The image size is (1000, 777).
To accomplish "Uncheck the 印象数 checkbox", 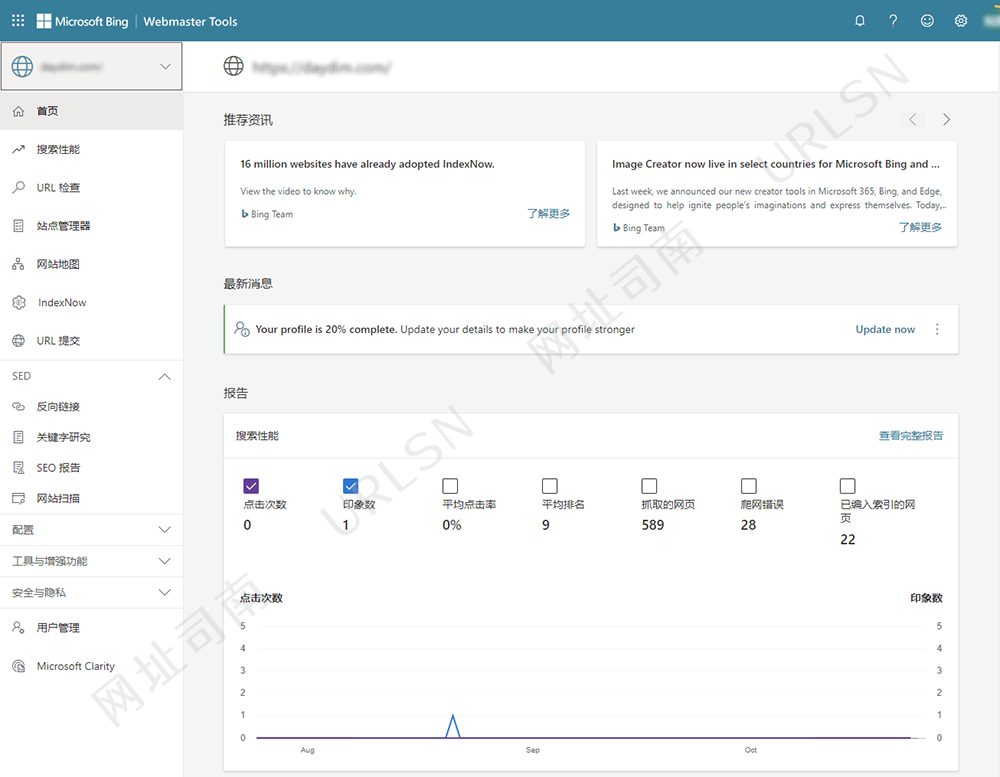I will tap(351, 486).
